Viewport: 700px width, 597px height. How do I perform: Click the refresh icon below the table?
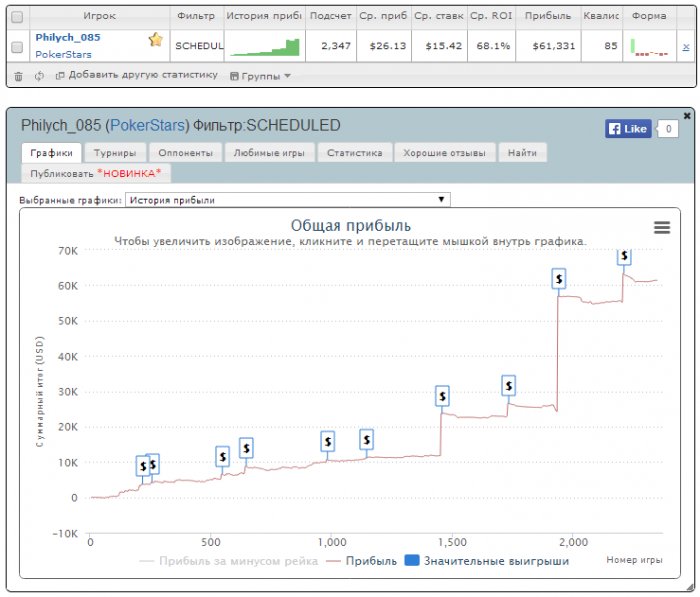[39, 76]
